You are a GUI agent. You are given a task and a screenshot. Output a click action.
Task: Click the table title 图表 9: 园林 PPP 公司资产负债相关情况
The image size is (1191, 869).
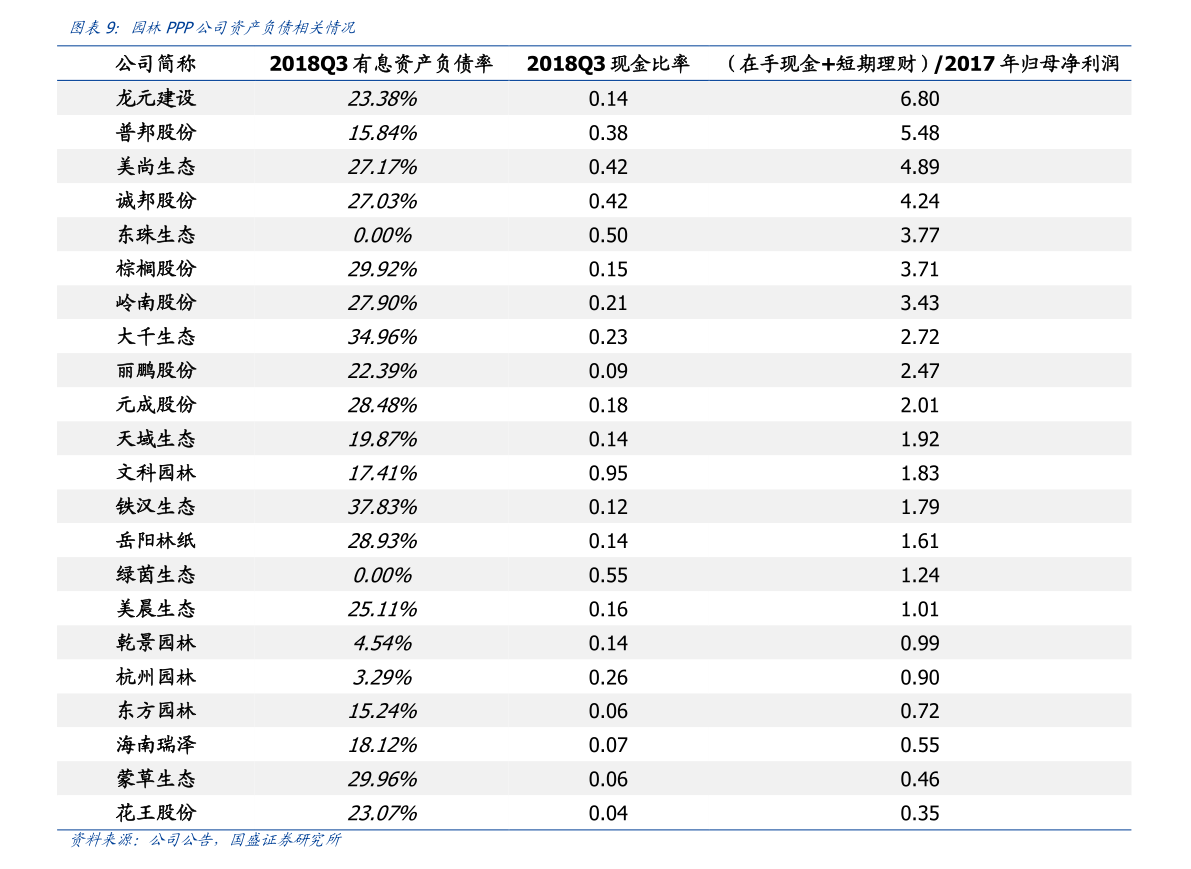pos(212,28)
